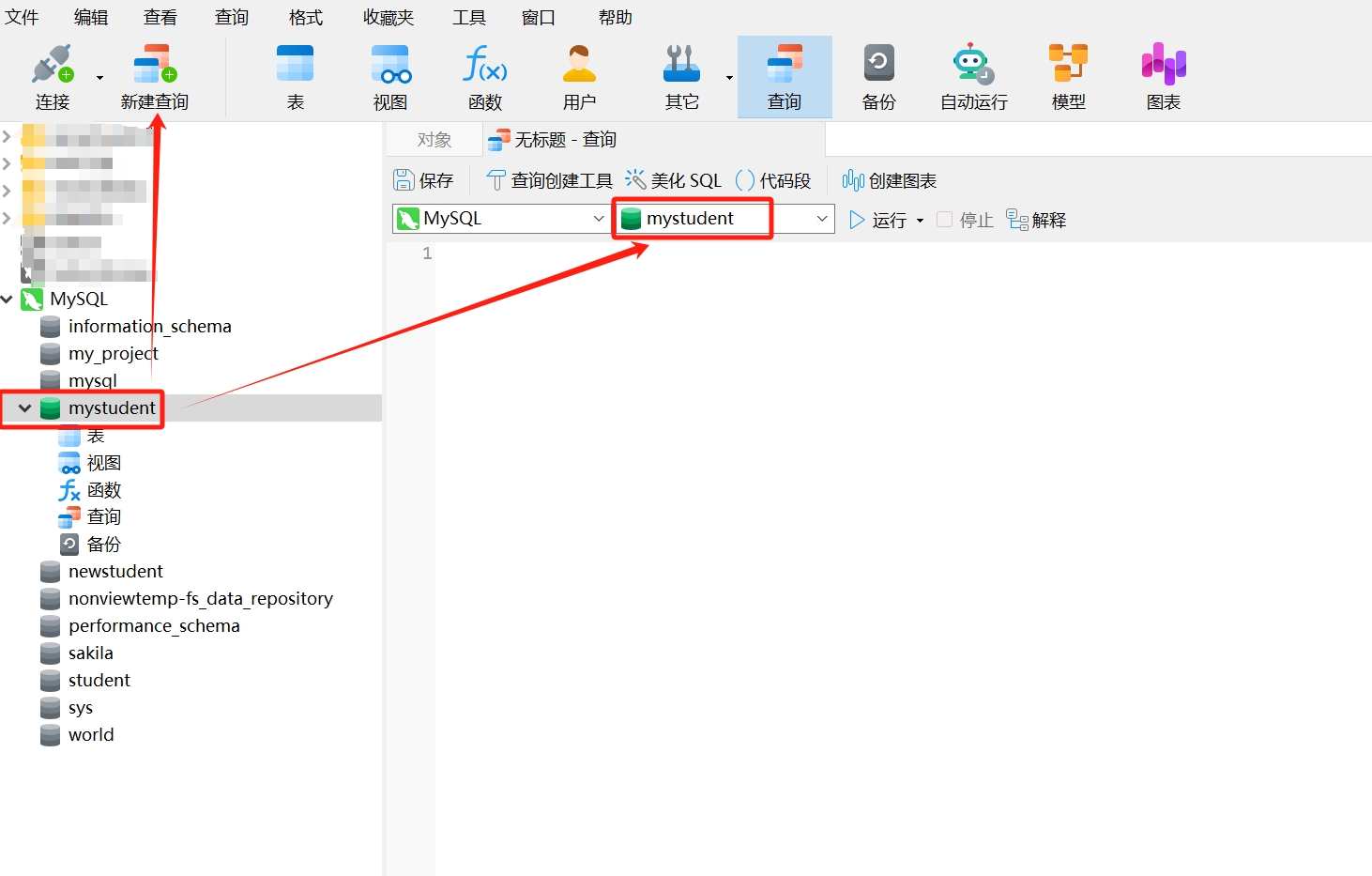The image size is (1372, 876).
Task: Click the Backup icon in toolbar
Action: coord(878,65)
